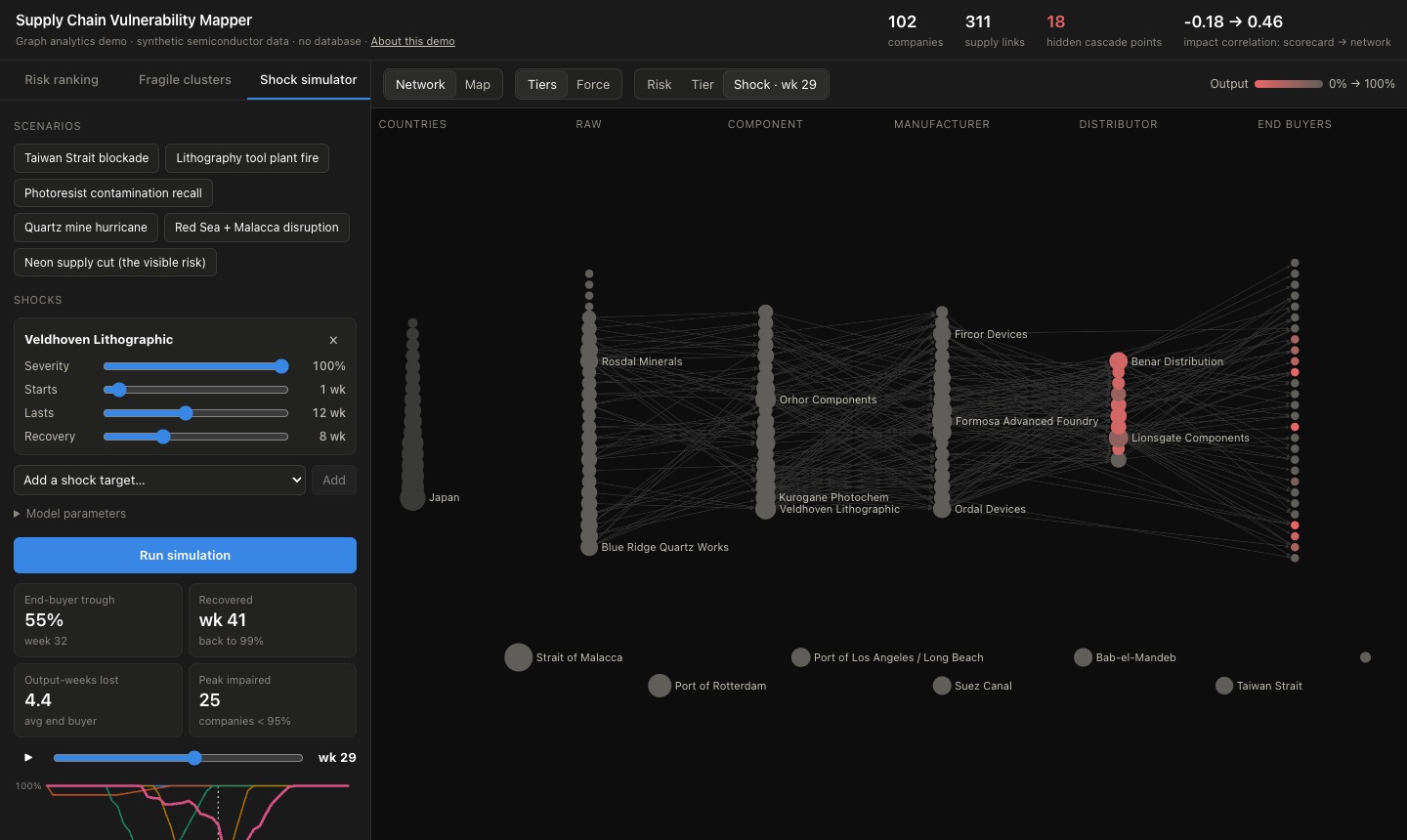Image resolution: width=1407 pixels, height=840 pixels.
Task: Select the Rosdal Minerals node
Action: click(x=589, y=361)
